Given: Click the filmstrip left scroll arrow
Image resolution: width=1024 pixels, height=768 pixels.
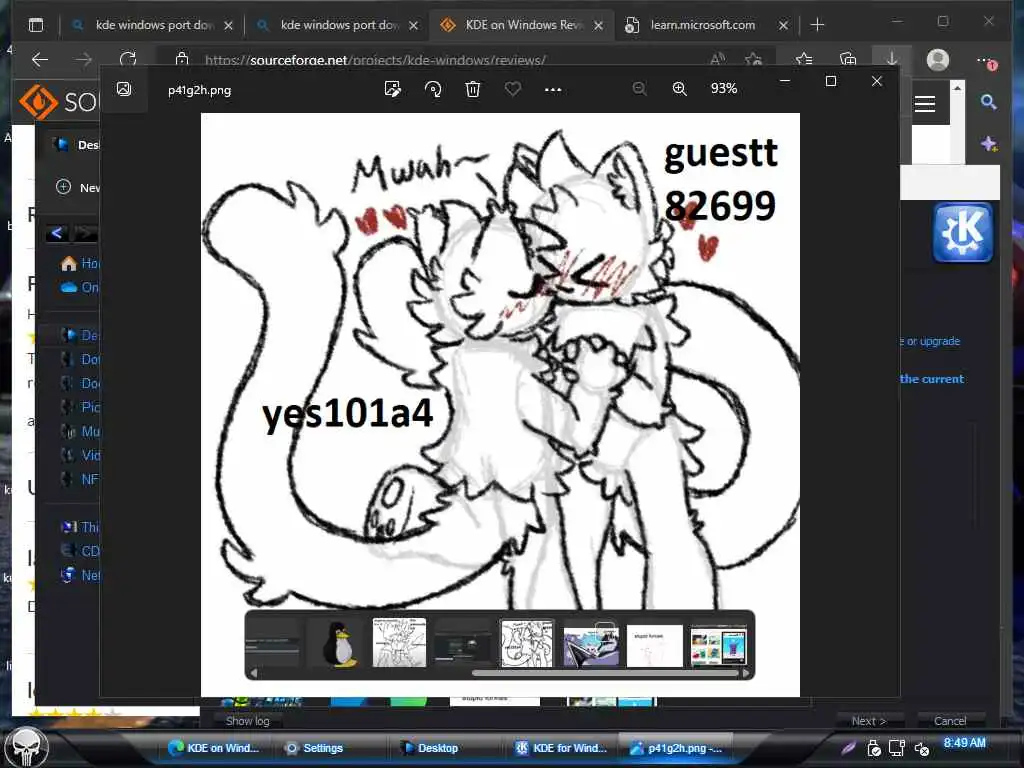Looking at the screenshot, I should [x=254, y=673].
